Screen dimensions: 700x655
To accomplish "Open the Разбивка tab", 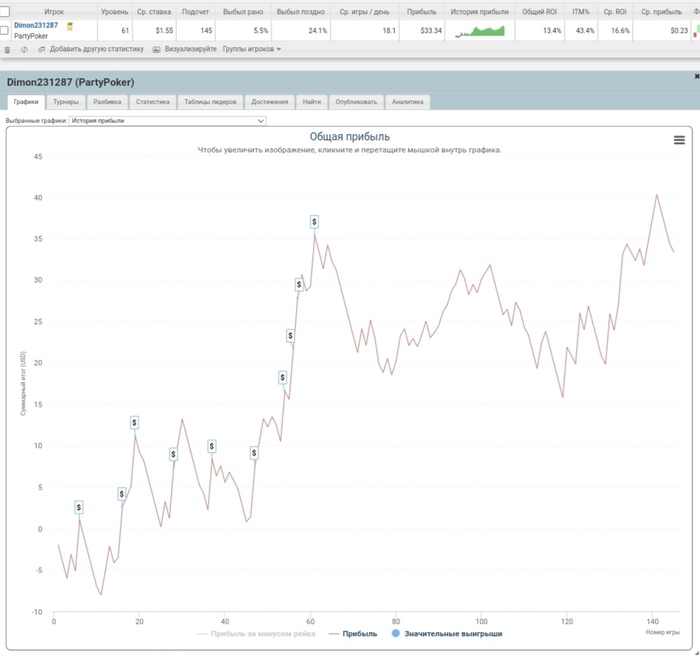I will pos(107,102).
